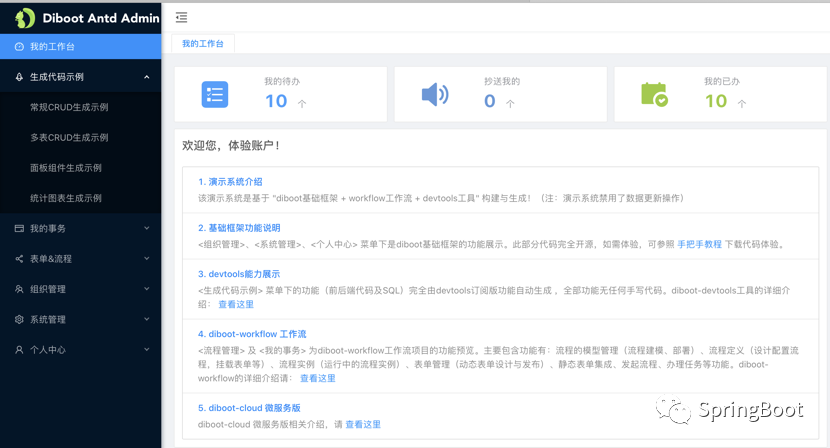
Task: Collapse the sidebar with the menu-fold icon
Action: [182, 17]
